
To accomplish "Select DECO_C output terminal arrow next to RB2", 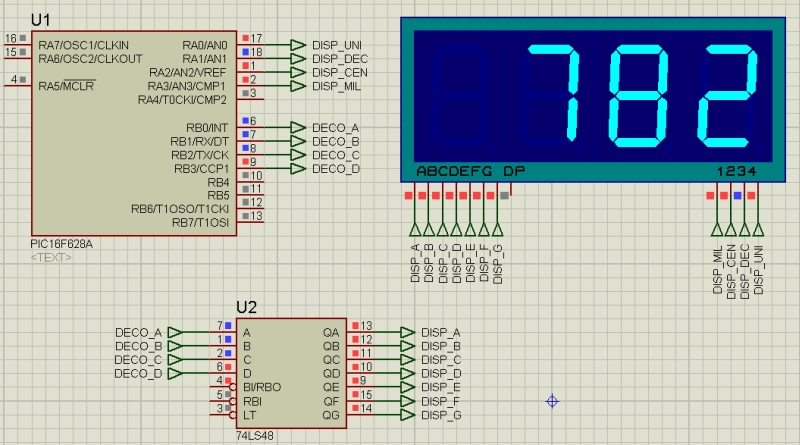I will pyautogui.click(x=298, y=155).
